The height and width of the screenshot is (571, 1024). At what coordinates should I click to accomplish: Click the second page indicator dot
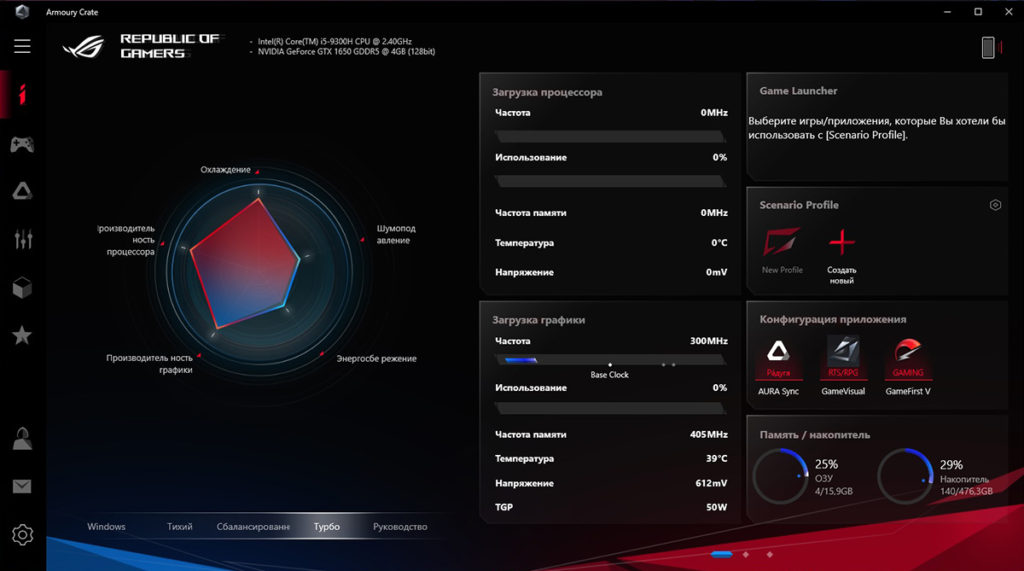(x=746, y=554)
